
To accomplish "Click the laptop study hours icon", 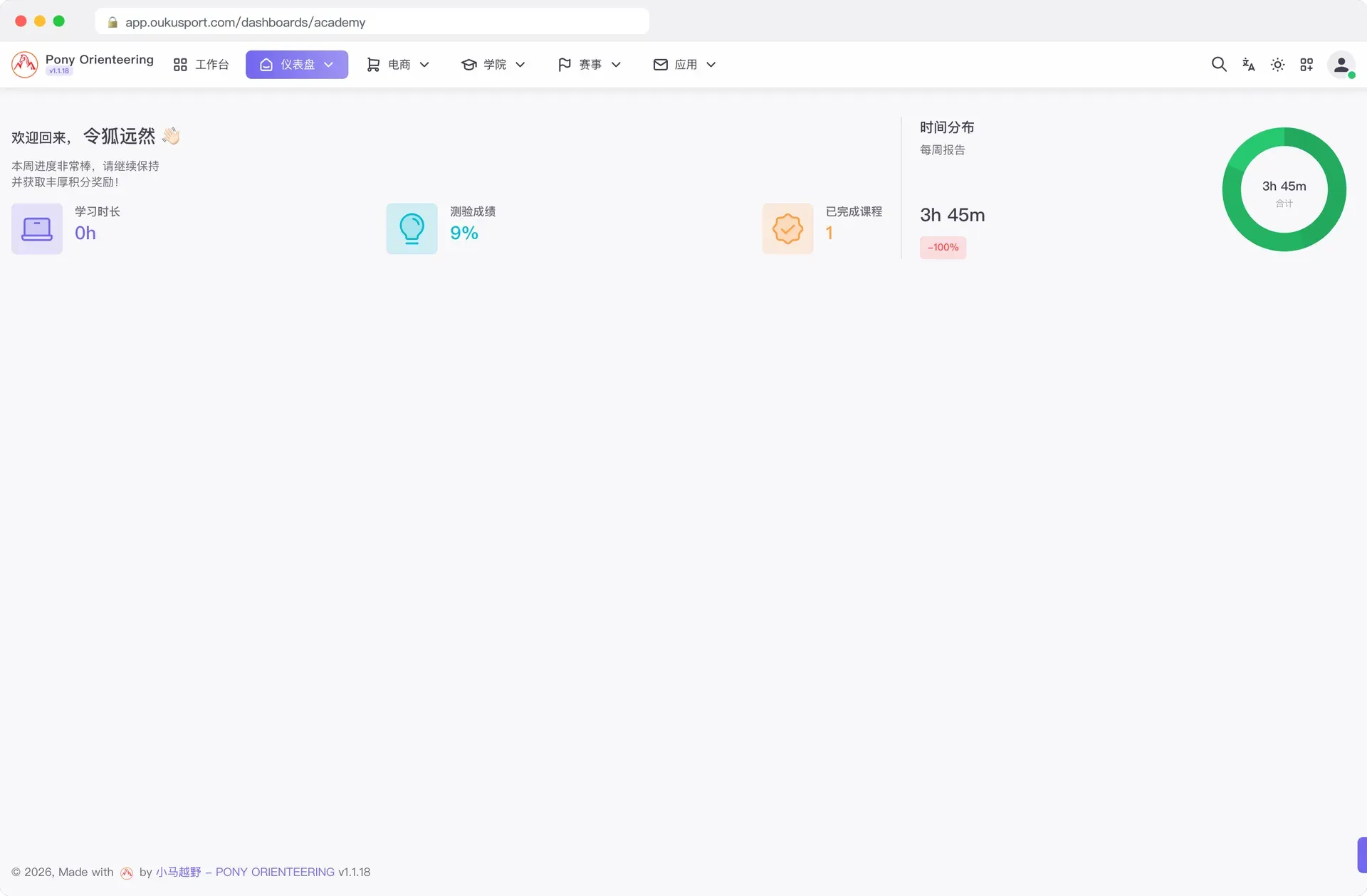I will (x=37, y=228).
